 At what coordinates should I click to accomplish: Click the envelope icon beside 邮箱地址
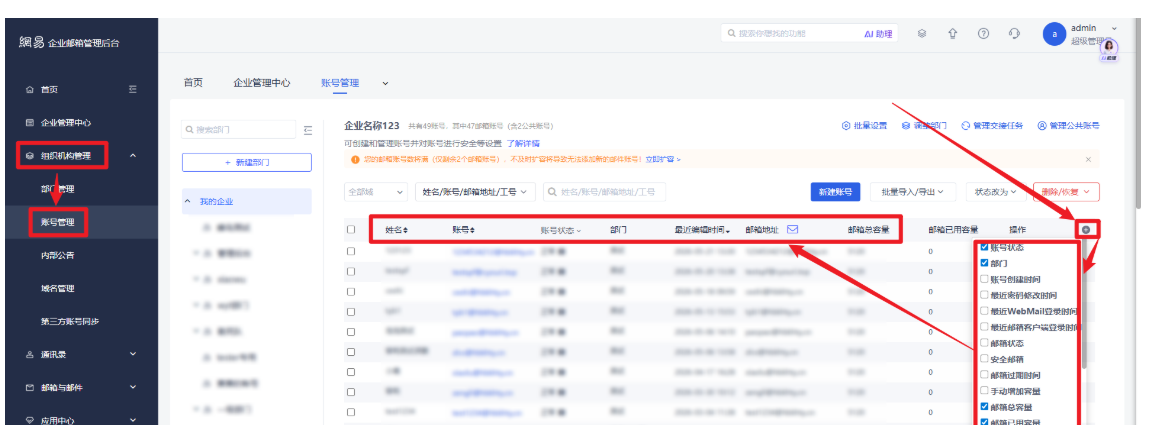click(792, 229)
